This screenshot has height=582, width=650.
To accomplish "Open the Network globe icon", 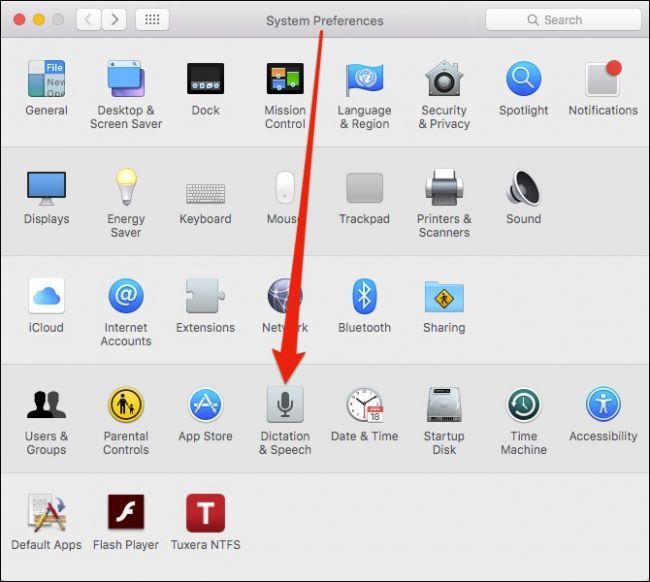I will (x=285, y=296).
